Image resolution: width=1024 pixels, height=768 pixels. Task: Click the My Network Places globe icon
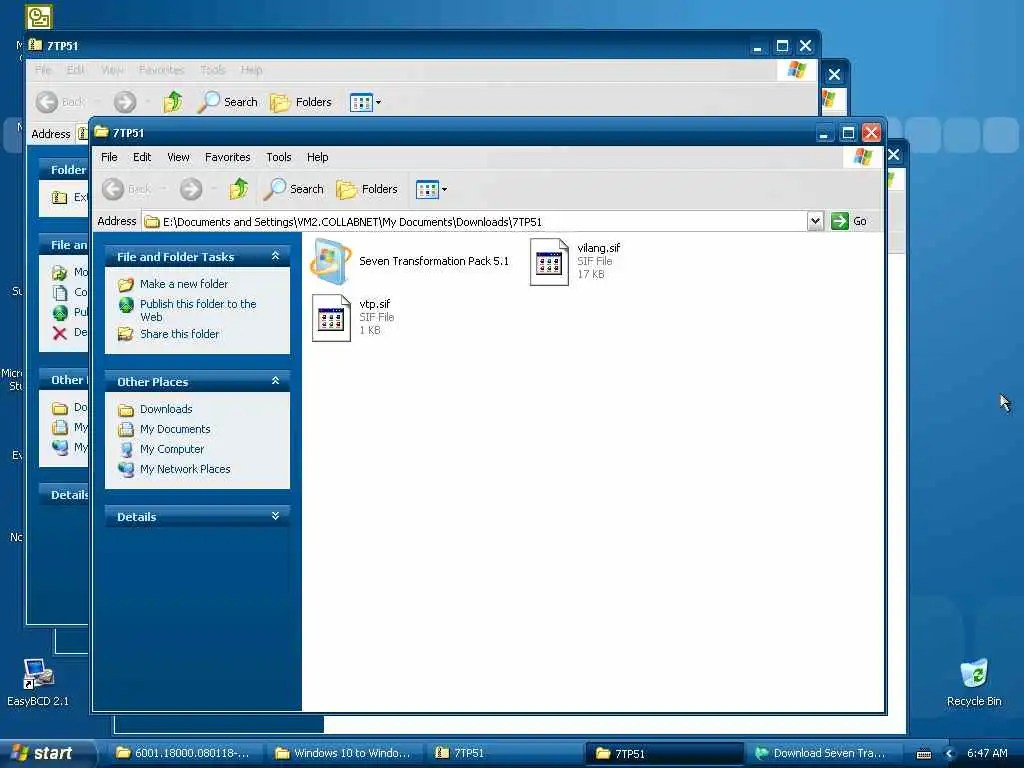click(125, 469)
